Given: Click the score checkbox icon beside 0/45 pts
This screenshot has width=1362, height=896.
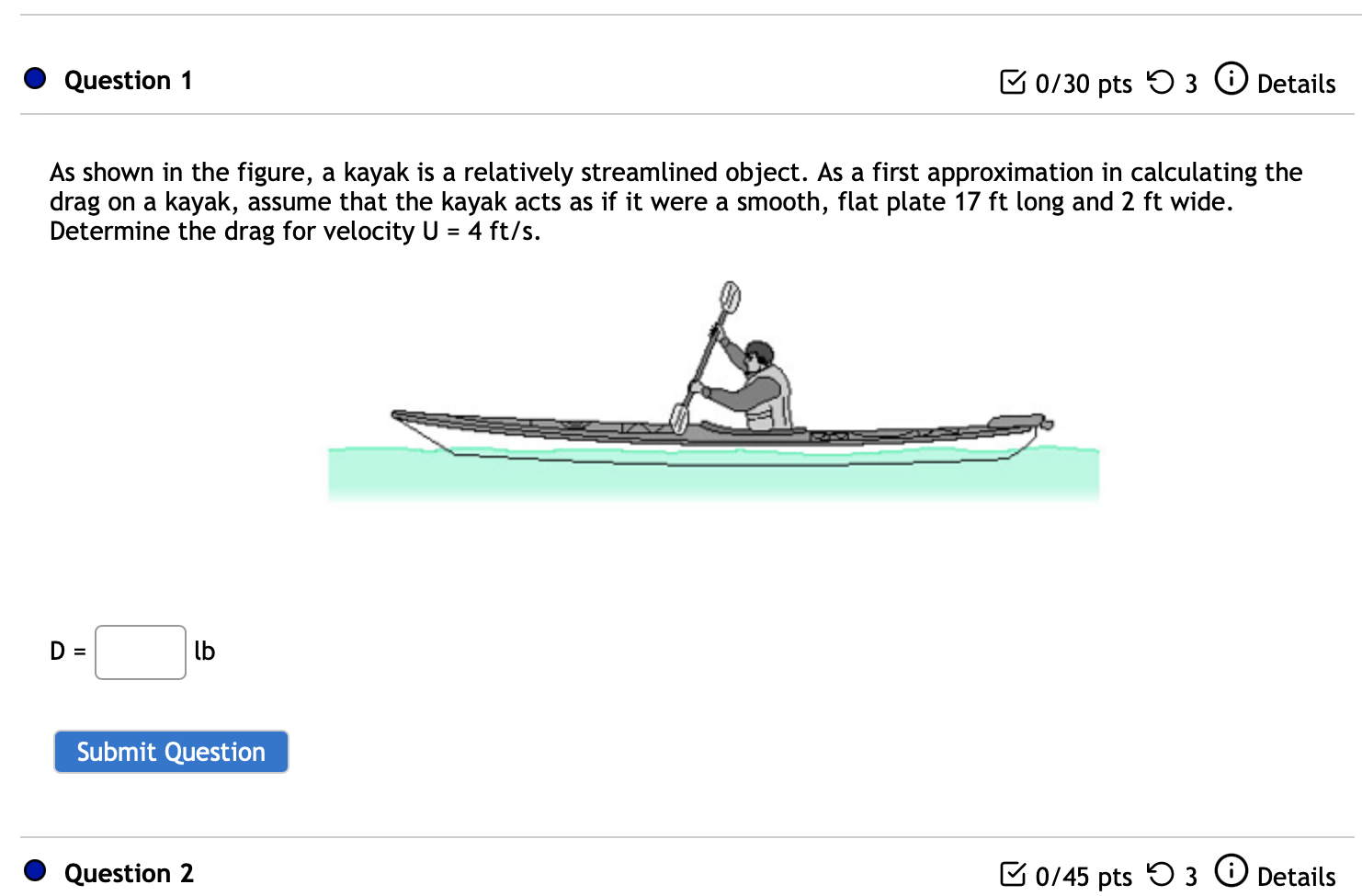Looking at the screenshot, I should coord(1014,874).
